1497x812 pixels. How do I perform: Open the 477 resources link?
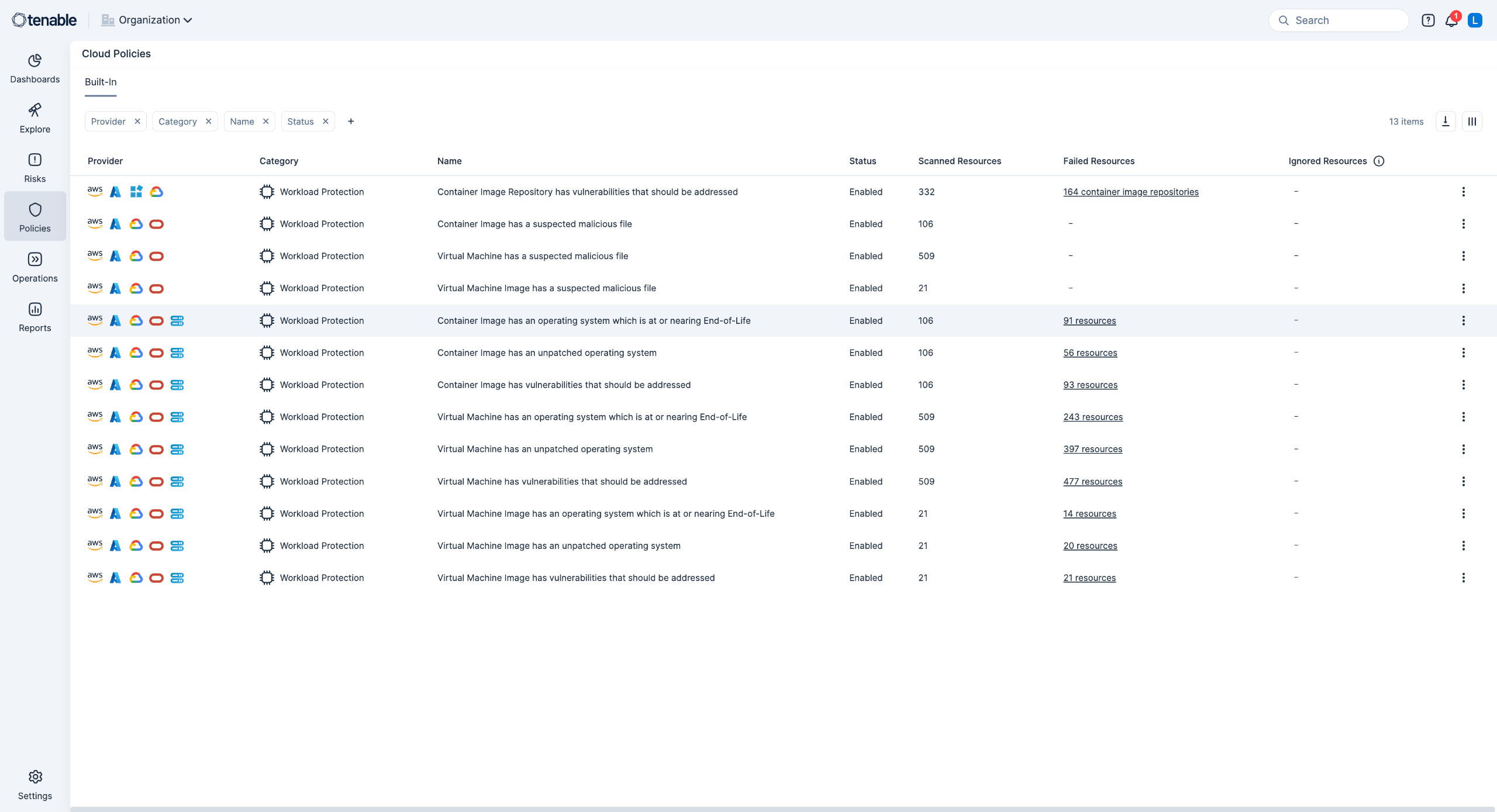click(x=1092, y=481)
